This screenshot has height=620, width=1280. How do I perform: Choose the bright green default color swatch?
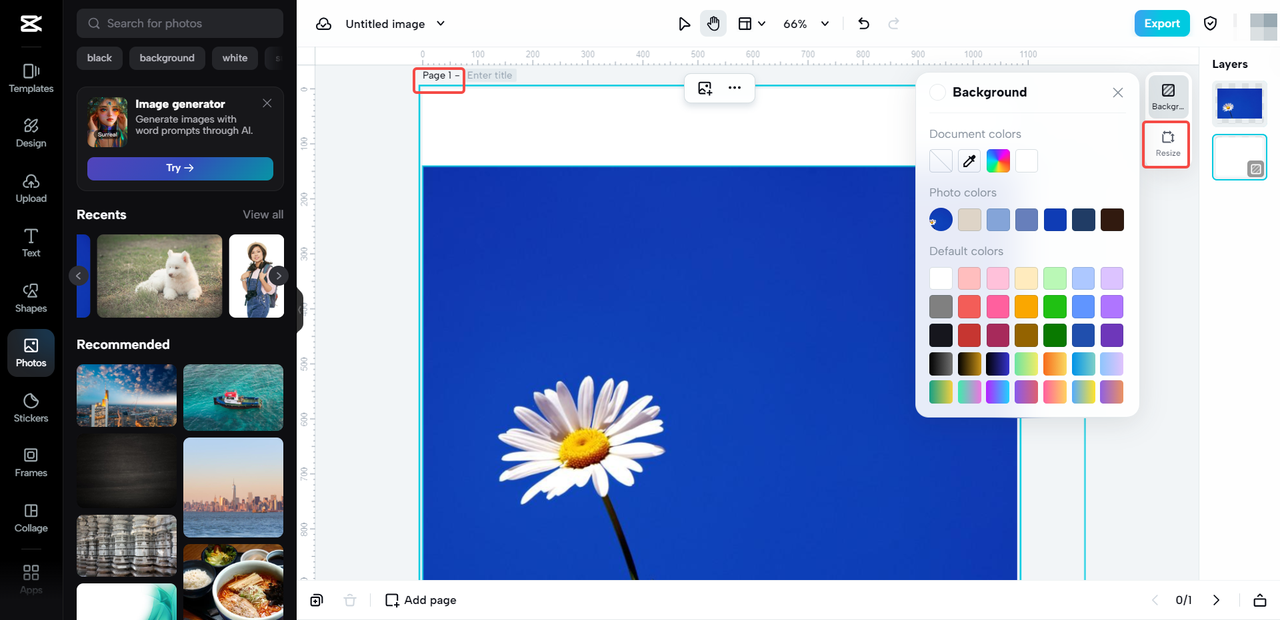(x=1055, y=307)
